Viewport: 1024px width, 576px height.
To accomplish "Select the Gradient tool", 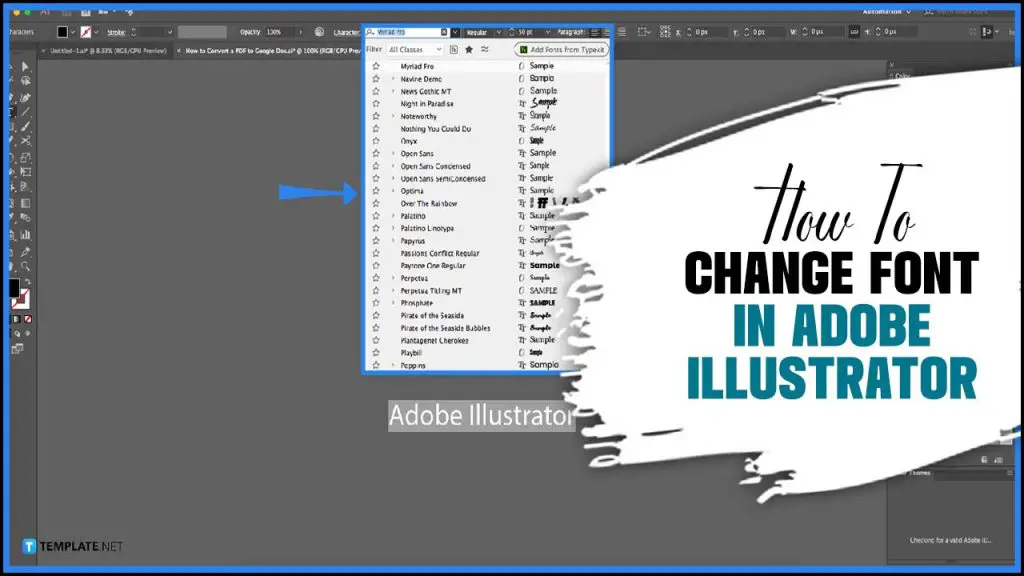I will (25, 203).
